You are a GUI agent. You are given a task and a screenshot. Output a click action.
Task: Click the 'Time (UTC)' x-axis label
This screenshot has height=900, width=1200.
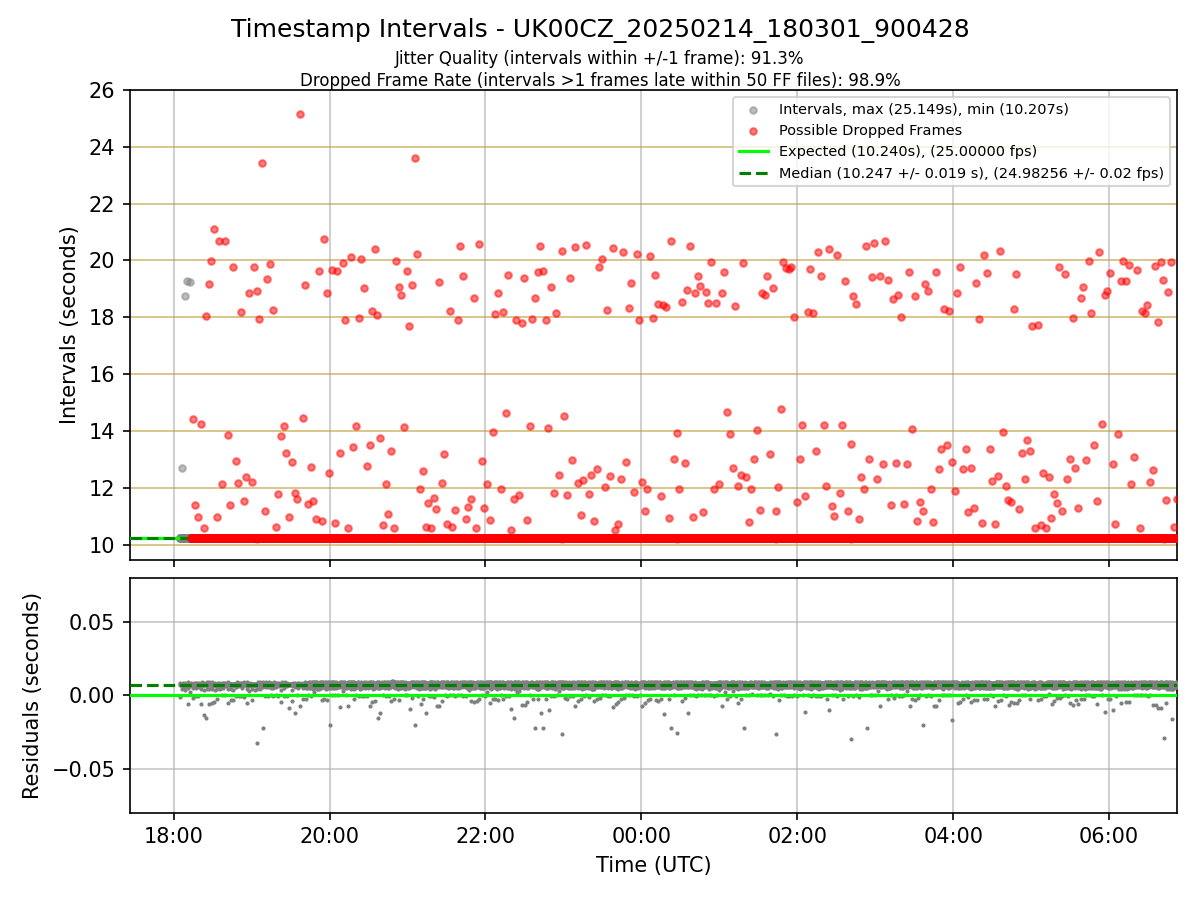click(x=653, y=865)
